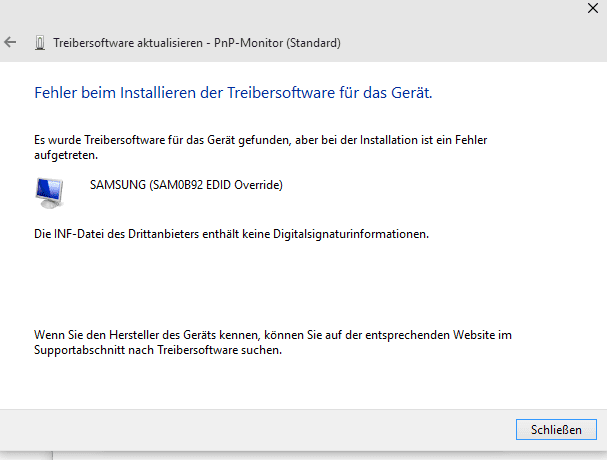Click the INF-Datei Digitalsignatur error message

(x=231, y=234)
